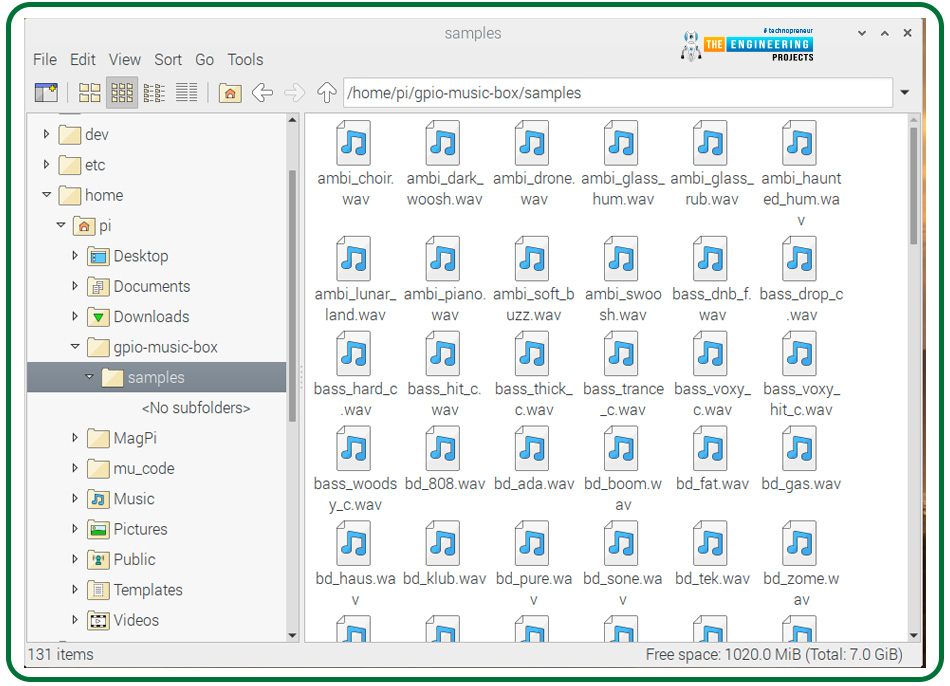
Task: Select the Music folder in tree
Action: (x=121, y=499)
